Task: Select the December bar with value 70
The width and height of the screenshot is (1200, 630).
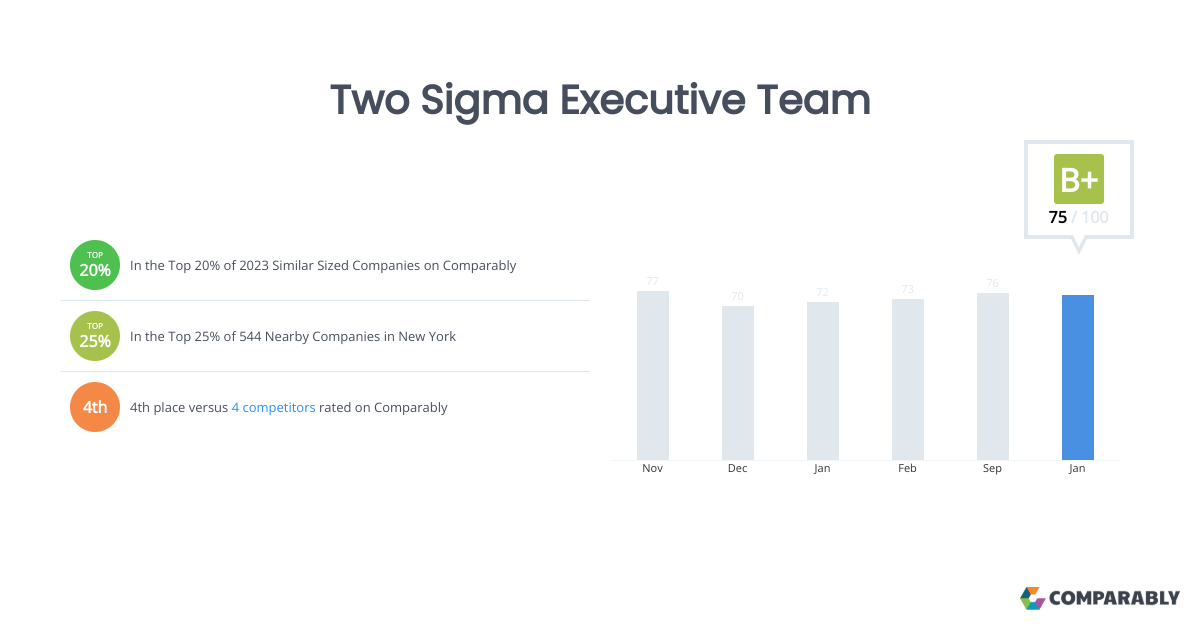Action: [x=738, y=382]
